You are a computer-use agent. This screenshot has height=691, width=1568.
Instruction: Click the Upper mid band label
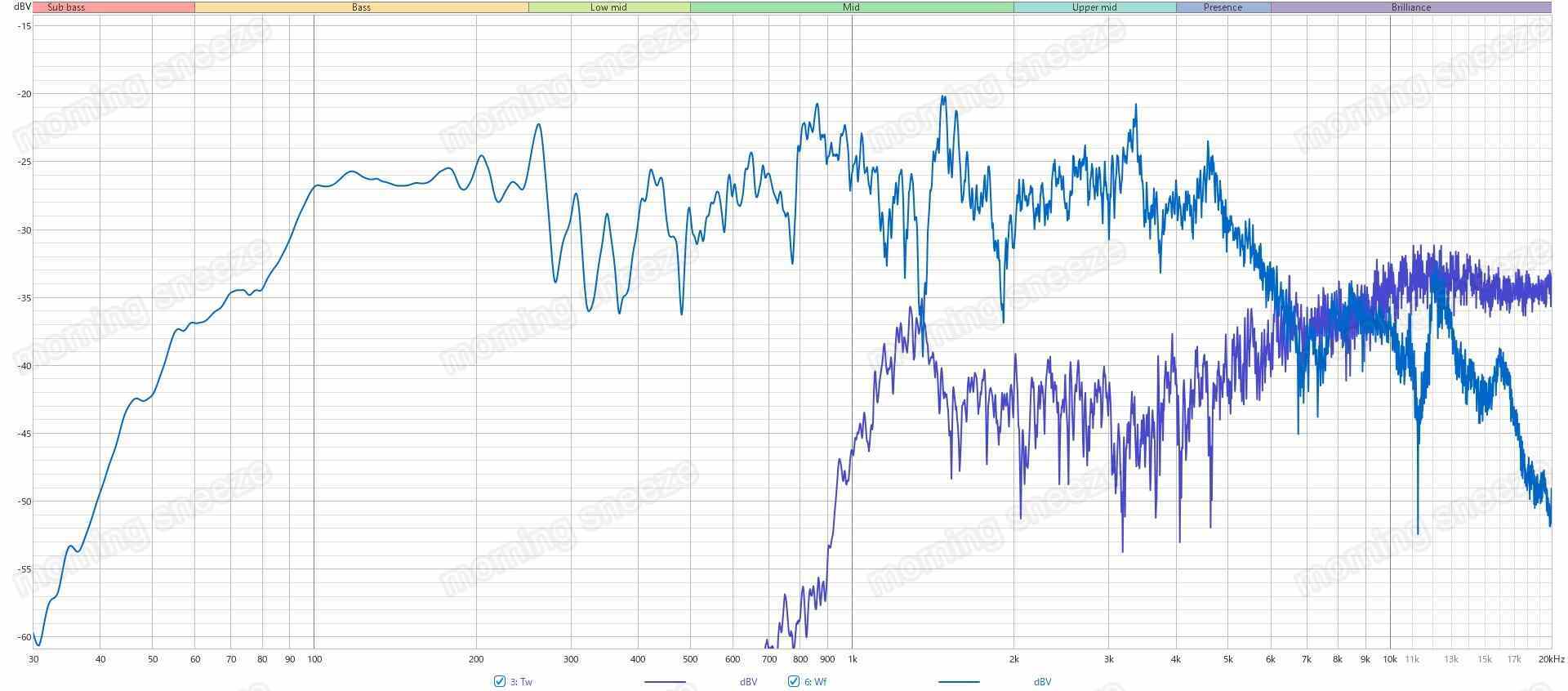(x=1094, y=7)
